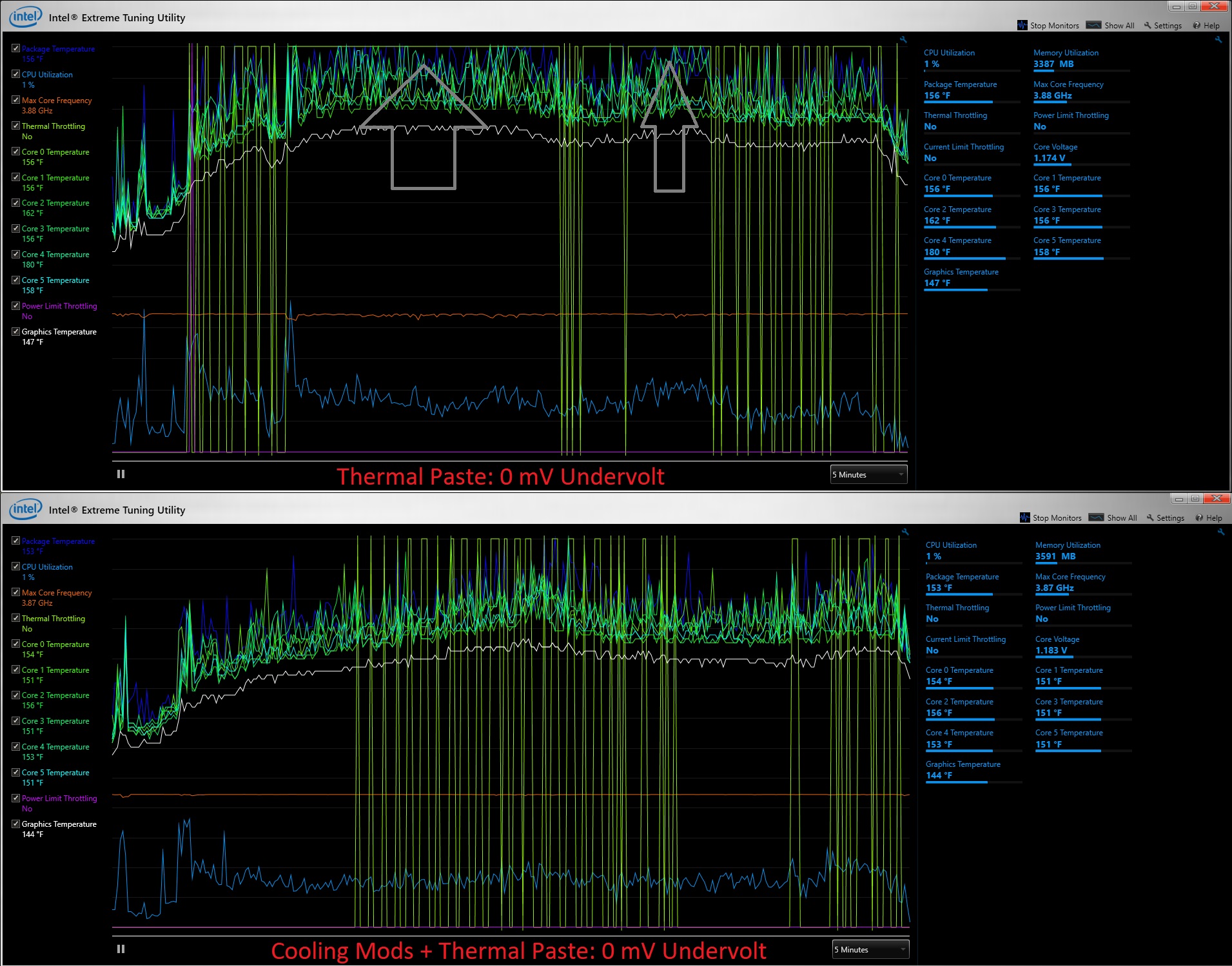Screen dimensions: 1232x966
Task: Toggle Power Limit Throttling checkbox in bottom window
Action: tap(16, 798)
